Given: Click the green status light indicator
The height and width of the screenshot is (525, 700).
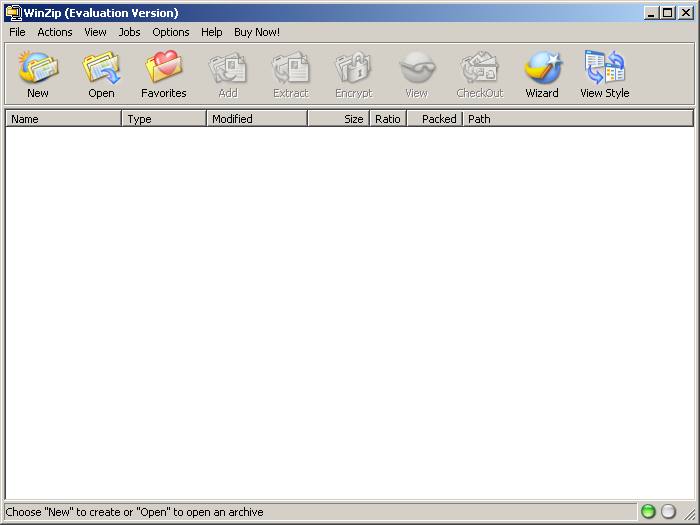Looking at the screenshot, I should (648, 511).
